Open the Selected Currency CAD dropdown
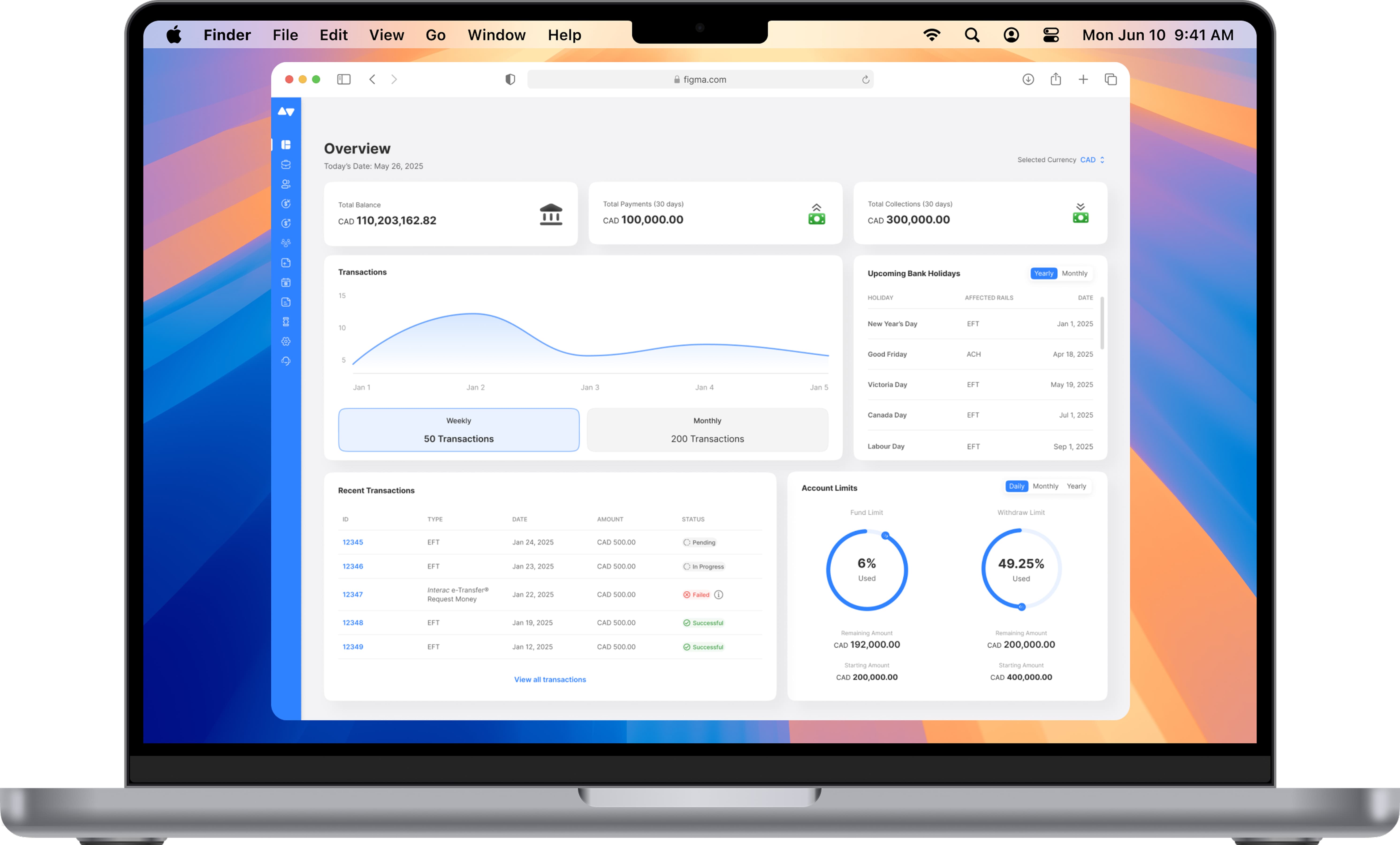The width and height of the screenshot is (1400, 845). point(1092,160)
